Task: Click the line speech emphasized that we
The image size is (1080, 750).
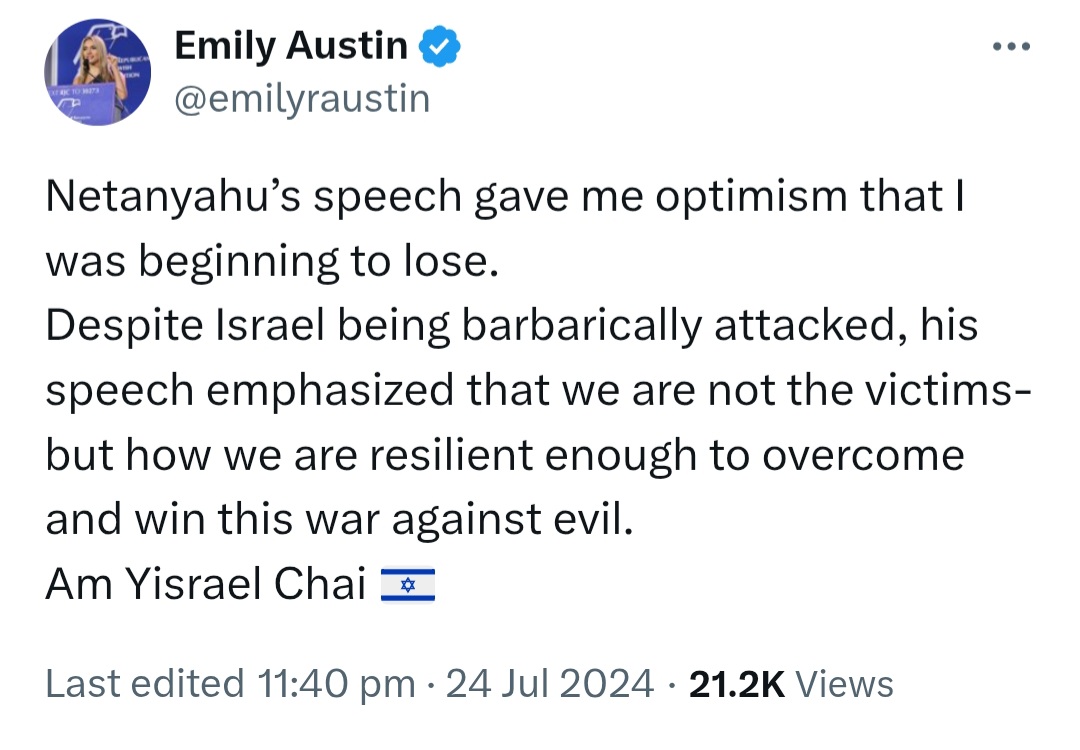Action: coord(539,390)
